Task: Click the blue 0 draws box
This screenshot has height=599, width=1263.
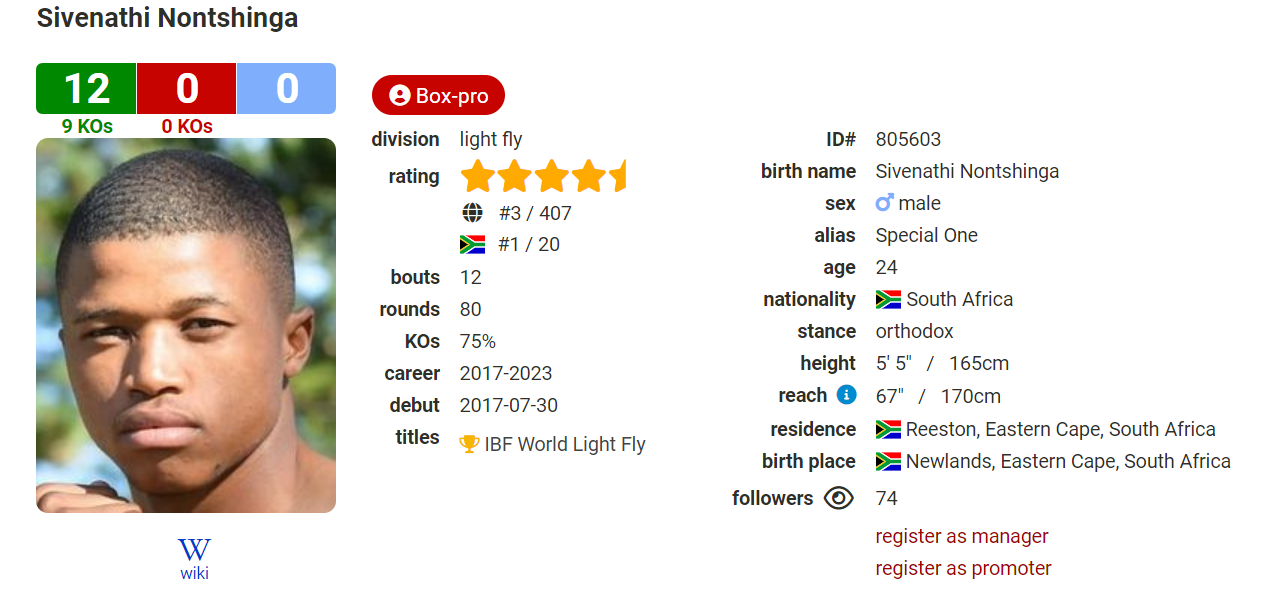Action: [286, 88]
